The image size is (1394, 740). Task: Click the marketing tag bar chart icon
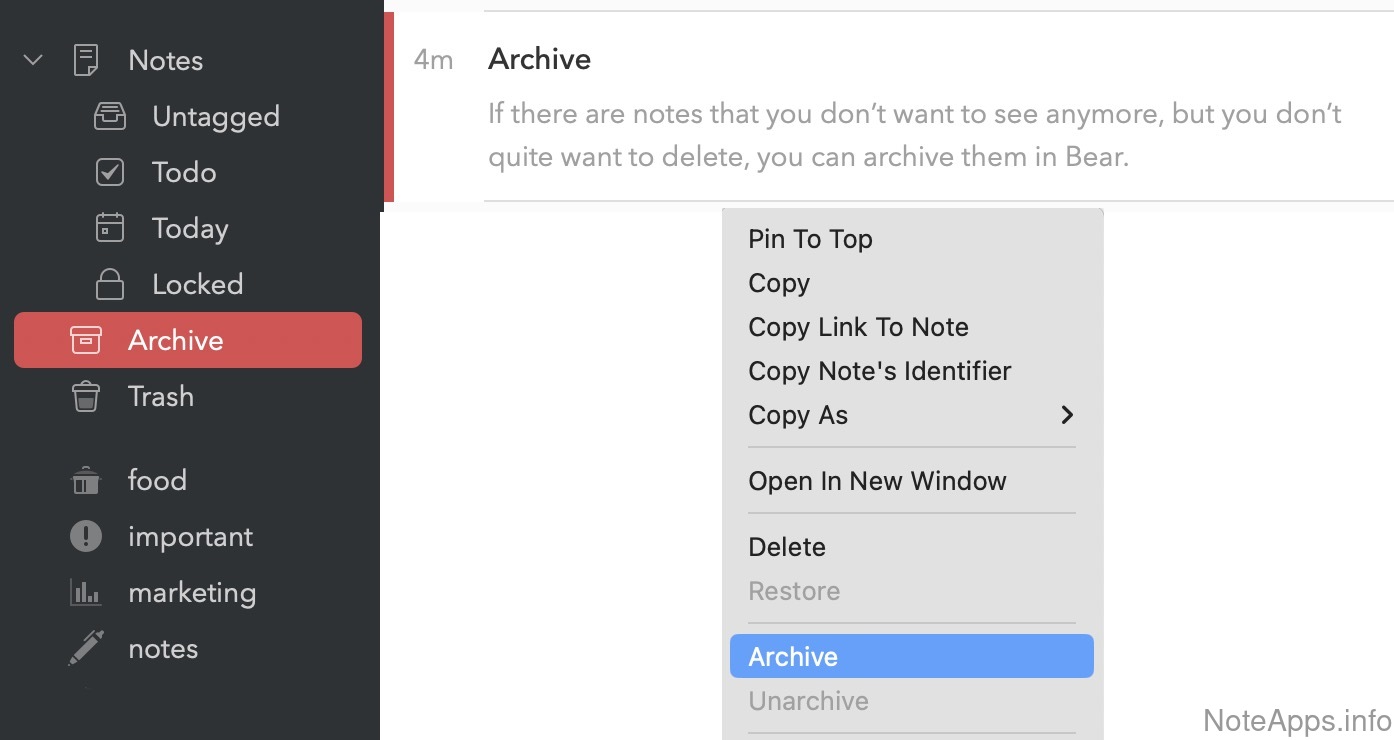[x=86, y=593]
